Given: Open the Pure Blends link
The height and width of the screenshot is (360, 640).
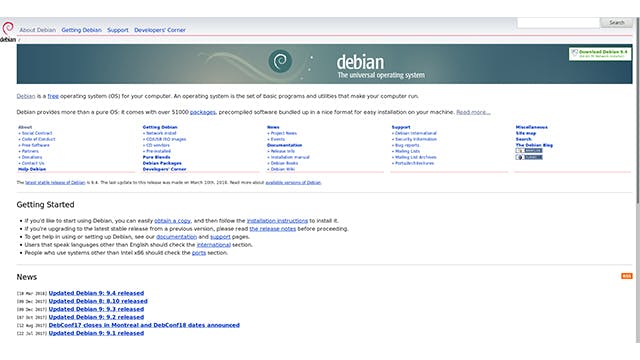Looking at the screenshot, I should 156,157.
